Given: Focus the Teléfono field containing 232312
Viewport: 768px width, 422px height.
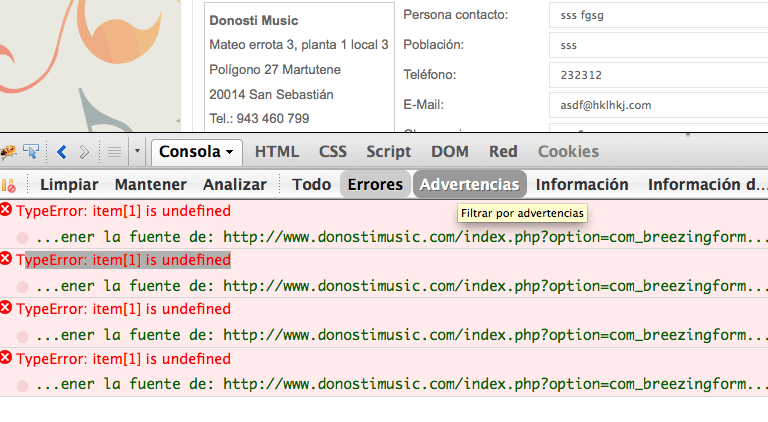Looking at the screenshot, I should click(658, 75).
